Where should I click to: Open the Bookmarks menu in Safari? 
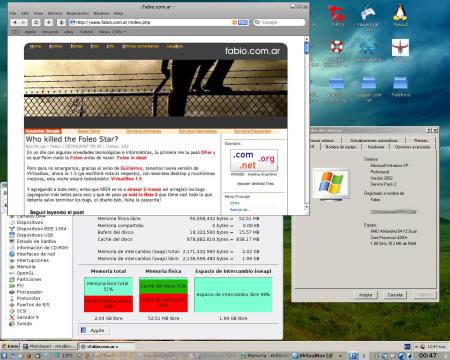click(x=78, y=13)
